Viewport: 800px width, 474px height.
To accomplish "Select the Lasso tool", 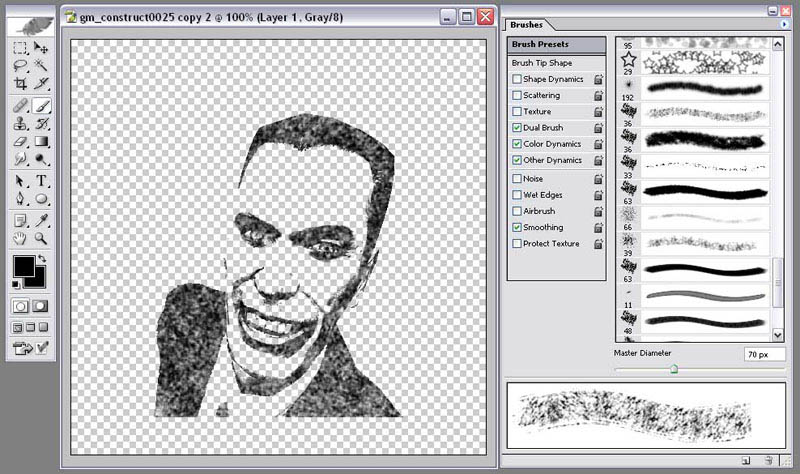I will point(20,65).
